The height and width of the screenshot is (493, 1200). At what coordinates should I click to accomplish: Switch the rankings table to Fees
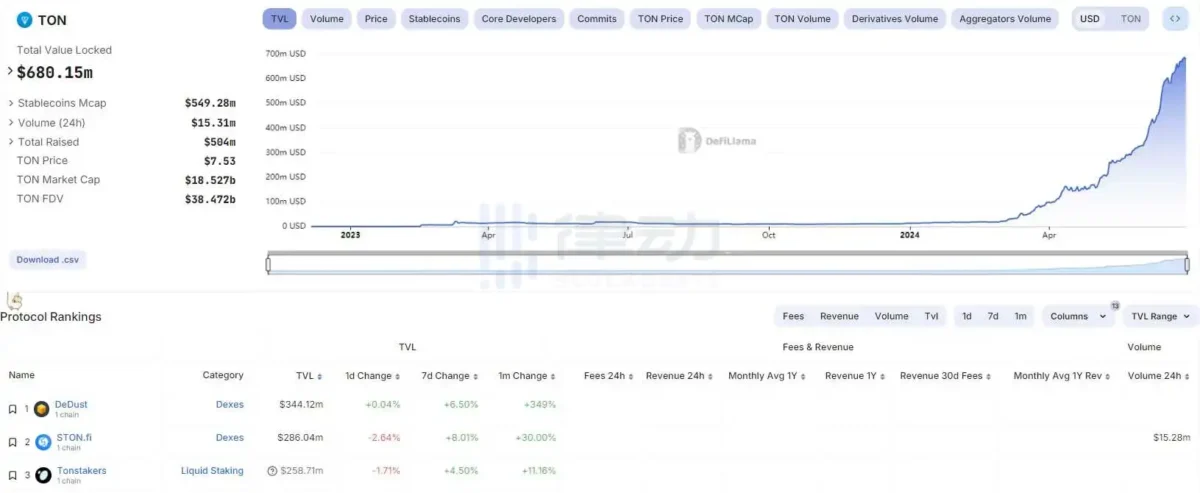[793, 316]
